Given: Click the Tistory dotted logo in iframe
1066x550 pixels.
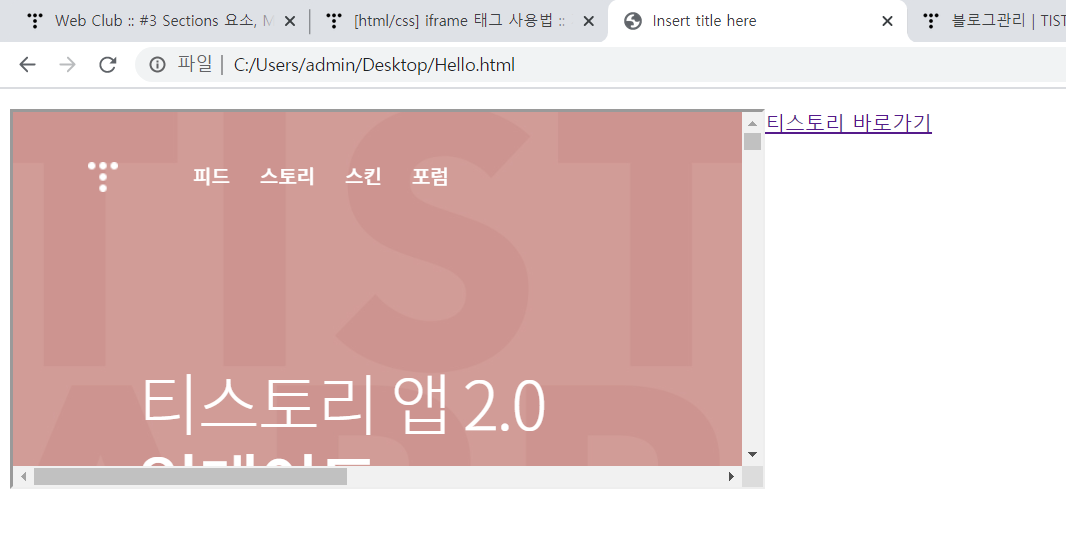Looking at the screenshot, I should (x=103, y=177).
